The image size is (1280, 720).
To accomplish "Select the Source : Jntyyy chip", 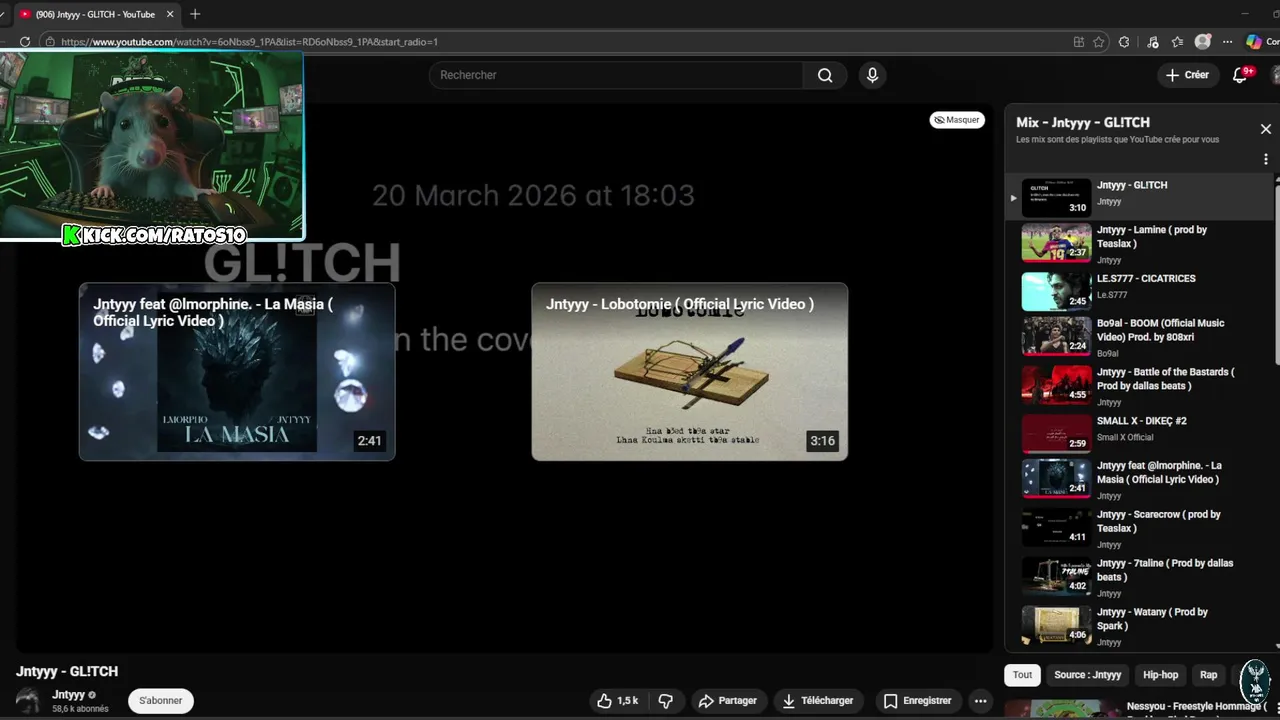I will point(1087,675).
